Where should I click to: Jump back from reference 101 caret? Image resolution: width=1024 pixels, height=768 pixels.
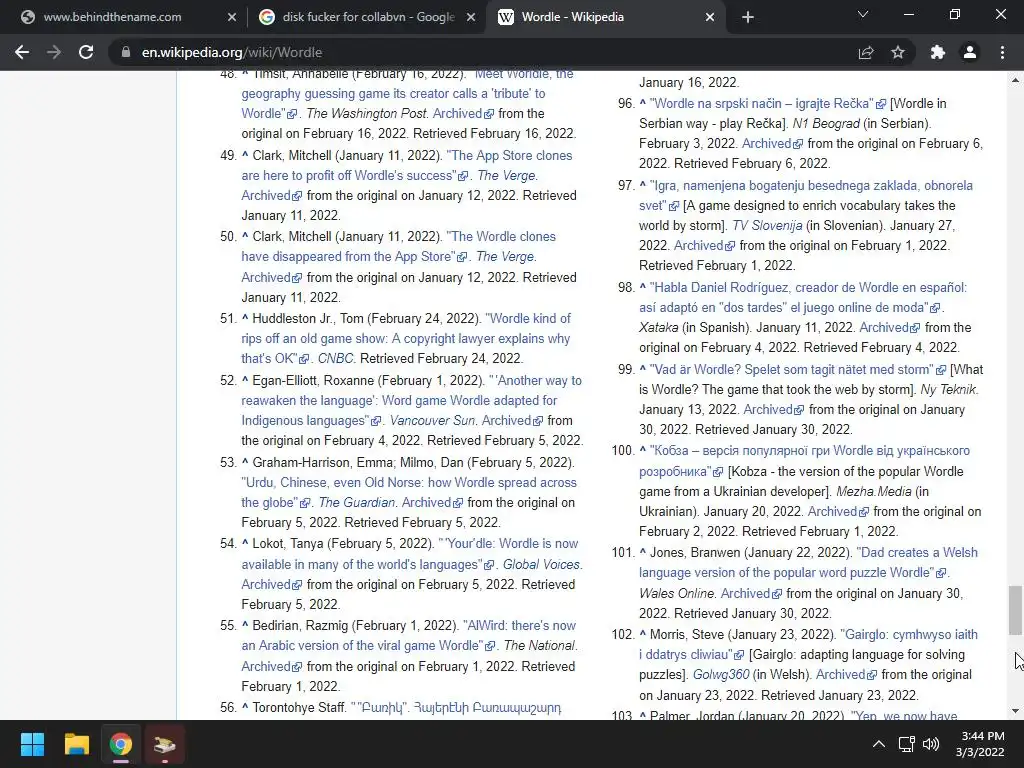point(643,552)
